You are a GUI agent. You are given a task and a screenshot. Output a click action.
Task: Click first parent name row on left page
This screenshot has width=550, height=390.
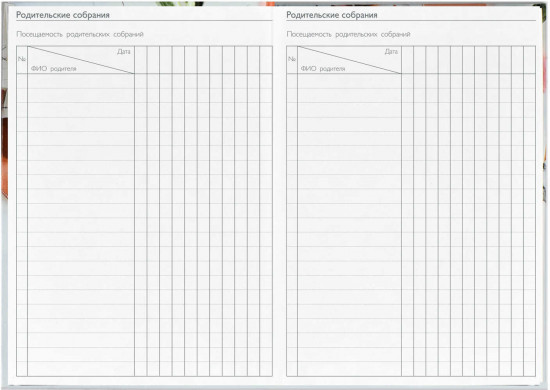click(81, 81)
